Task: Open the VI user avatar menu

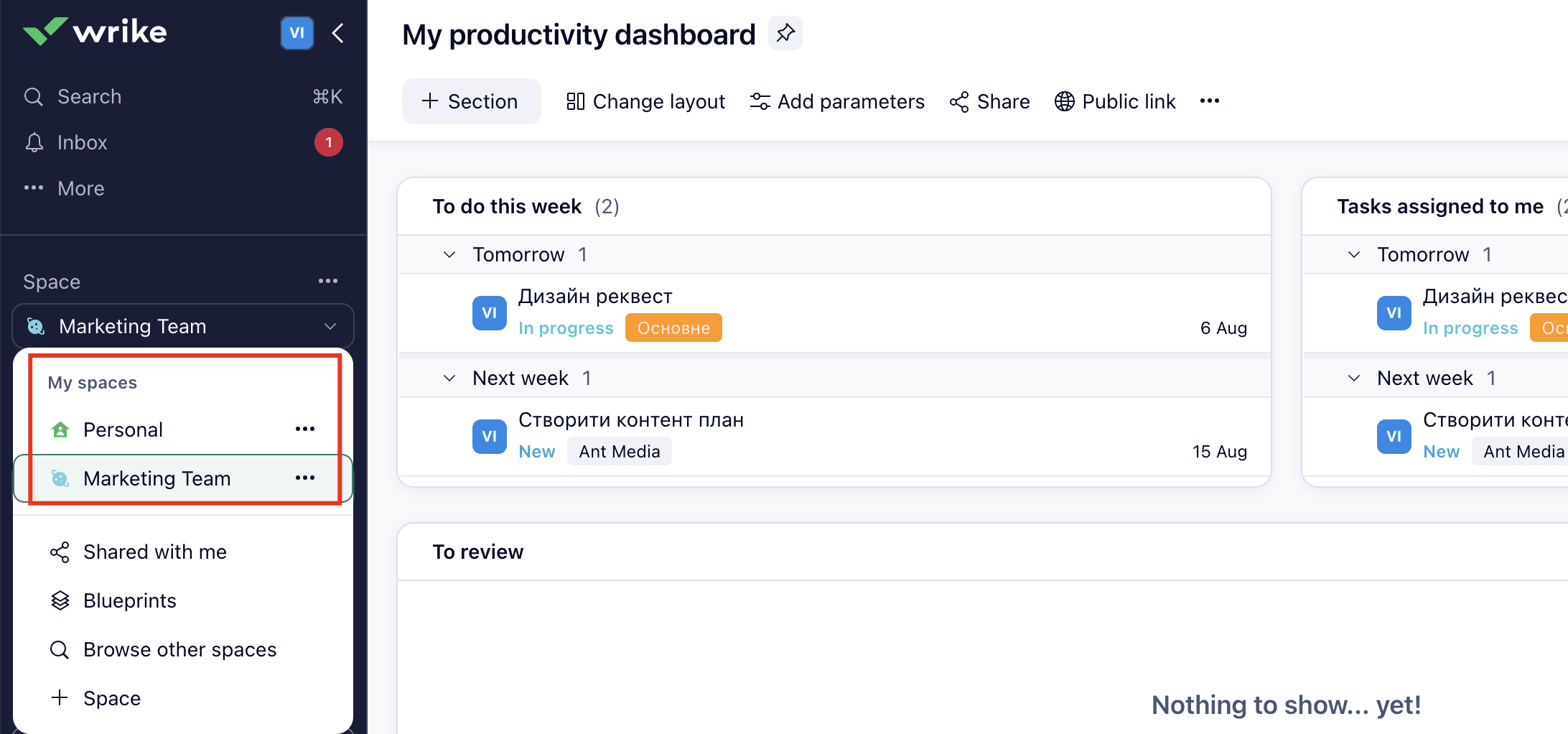Action: click(297, 32)
